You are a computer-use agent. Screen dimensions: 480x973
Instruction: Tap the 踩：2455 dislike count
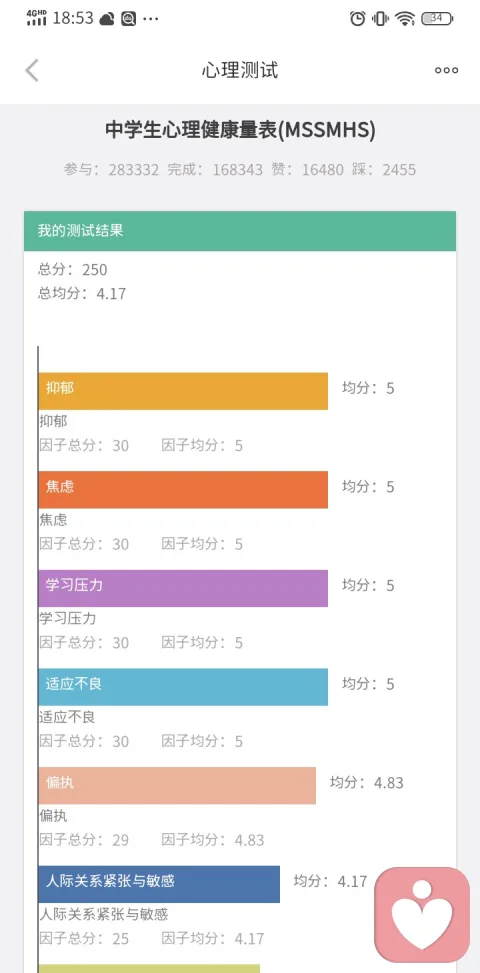click(384, 169)
